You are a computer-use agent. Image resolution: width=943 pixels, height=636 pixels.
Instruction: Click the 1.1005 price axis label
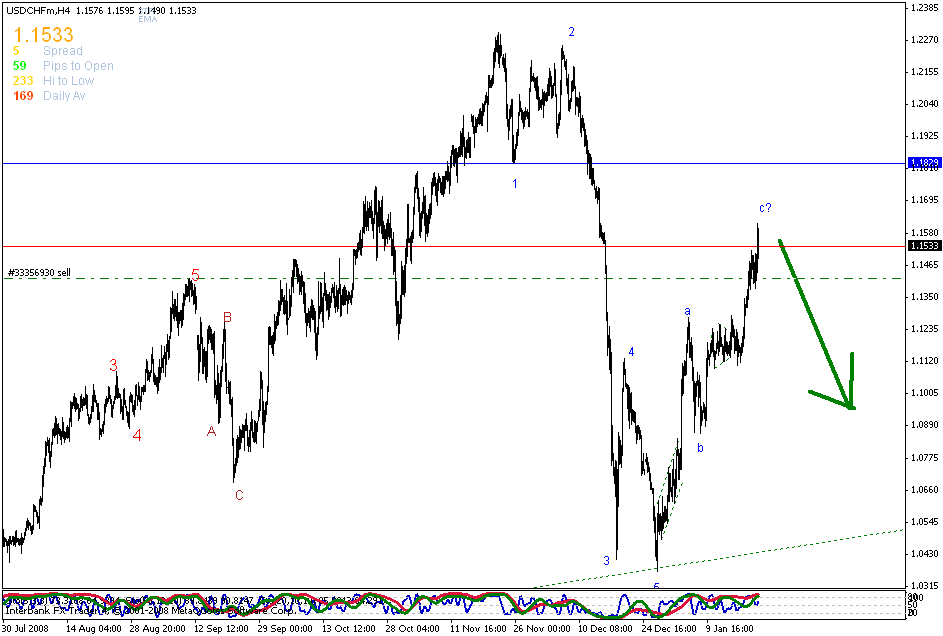(925, 393)
